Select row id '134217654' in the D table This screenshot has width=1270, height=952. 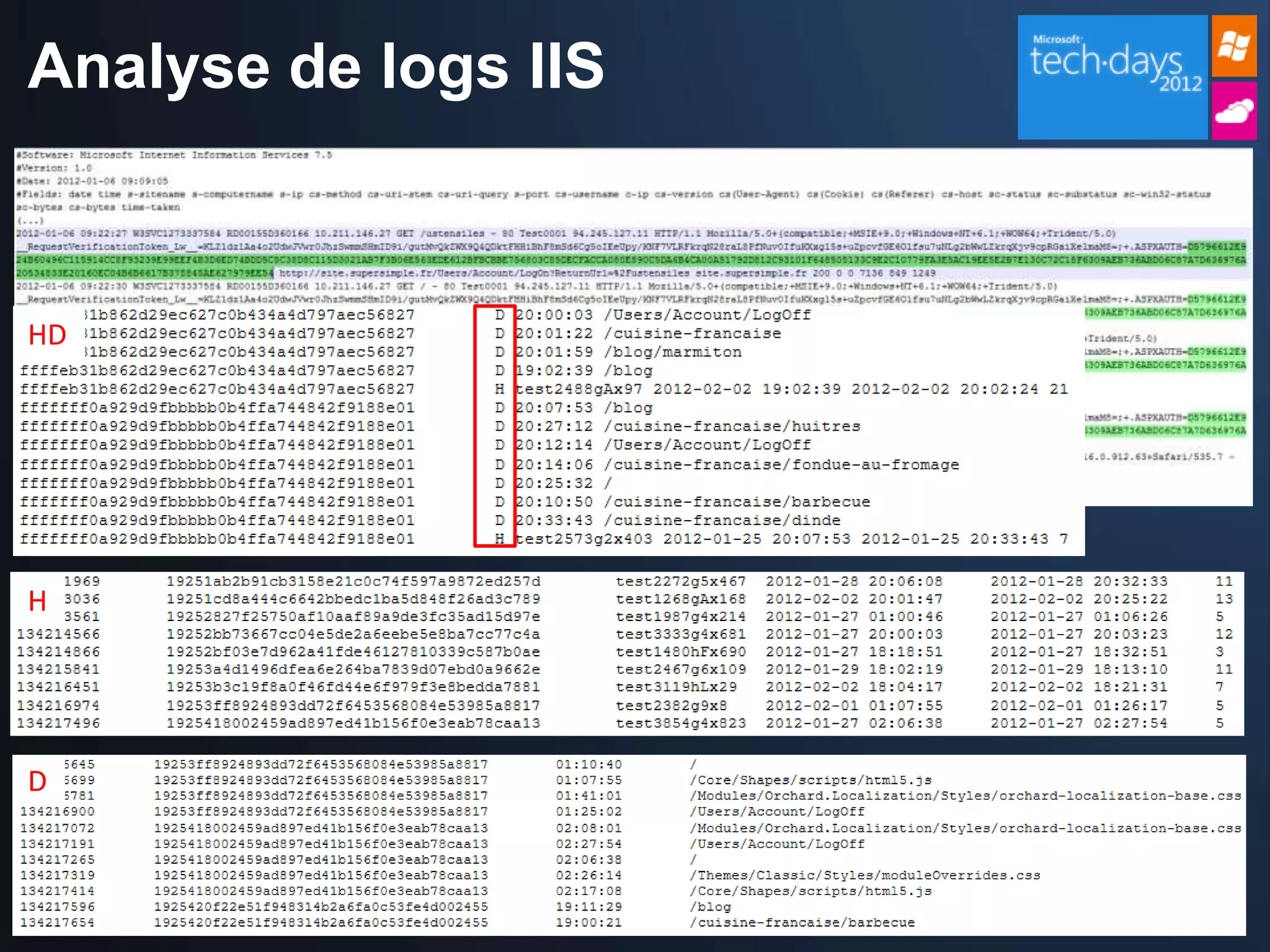click(x=58, y=922)
